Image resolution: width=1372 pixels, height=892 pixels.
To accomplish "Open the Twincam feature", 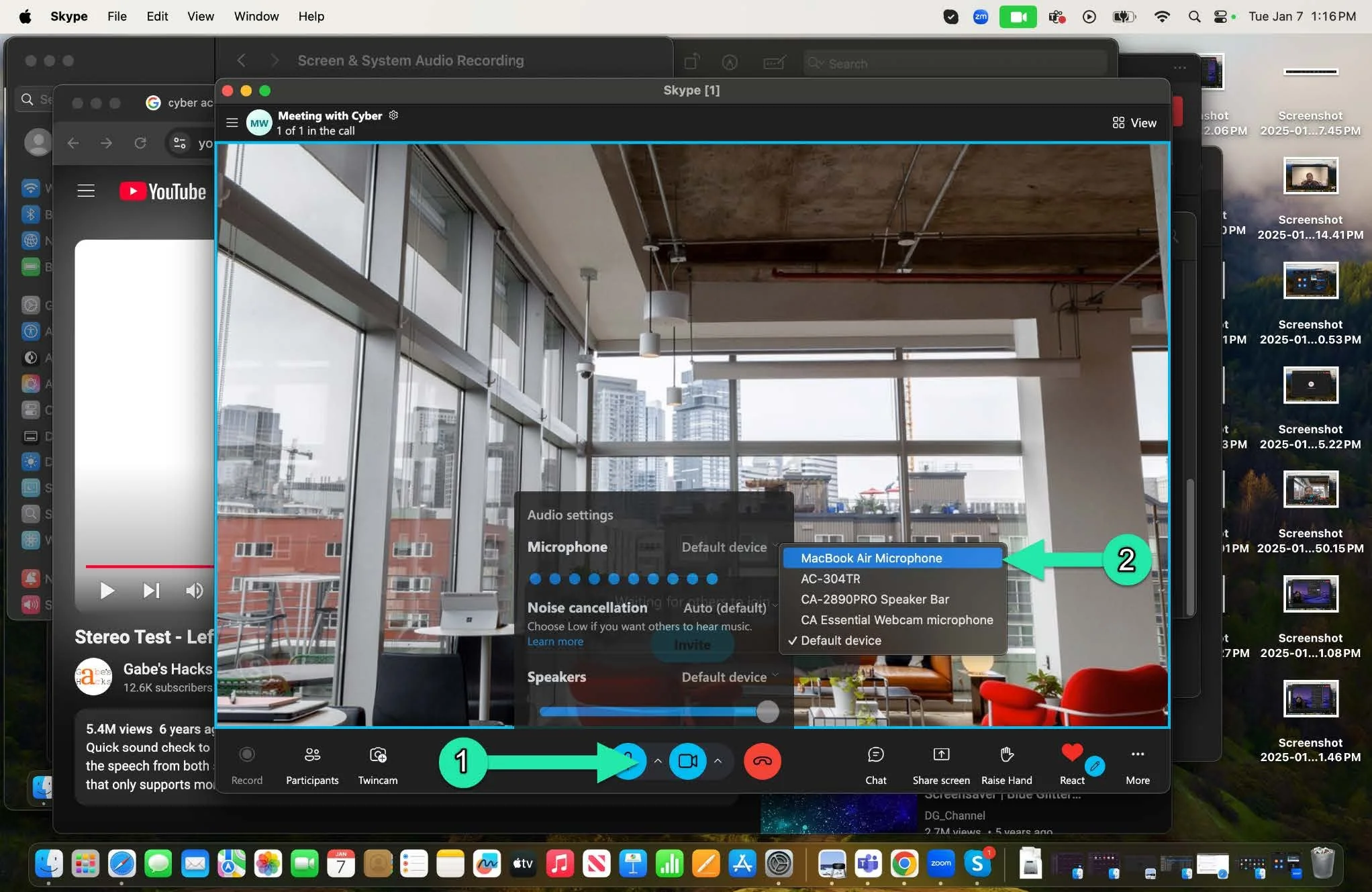I will pos(377,762).
